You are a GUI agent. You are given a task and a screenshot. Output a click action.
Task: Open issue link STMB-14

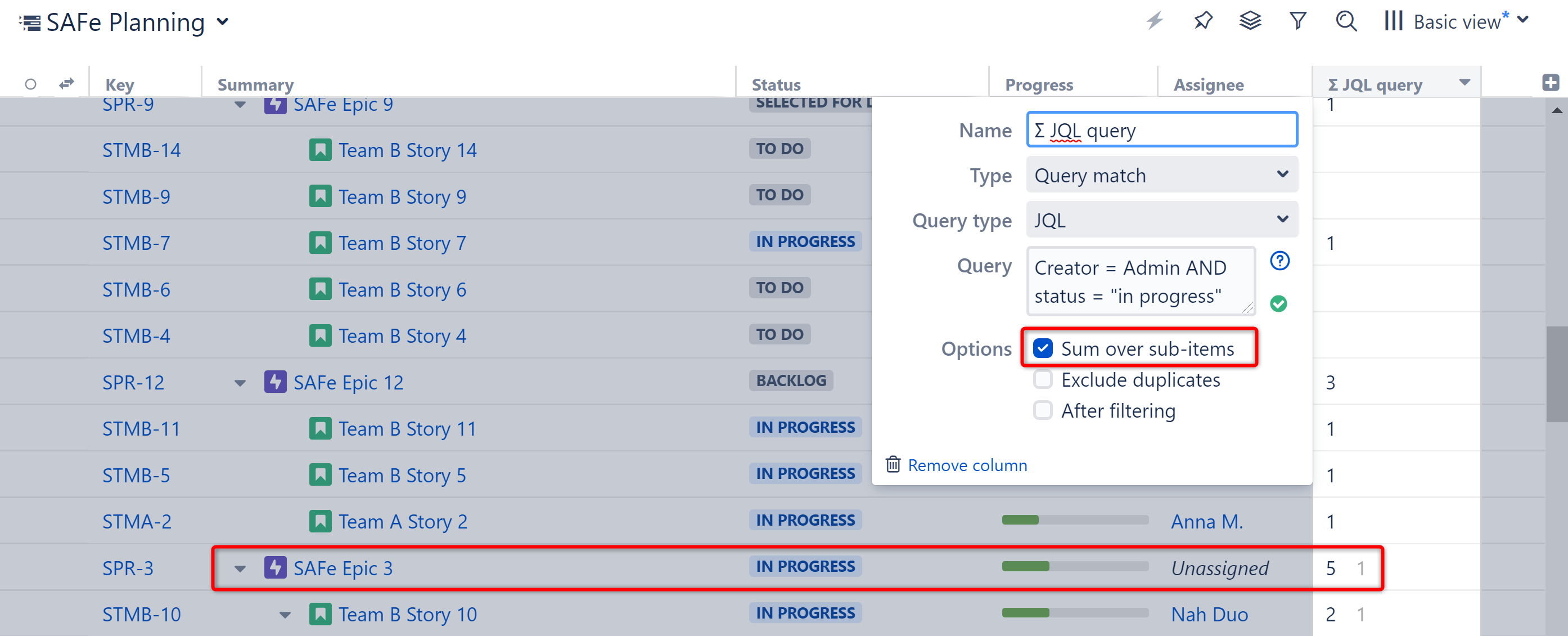click(x=141, y=150)
